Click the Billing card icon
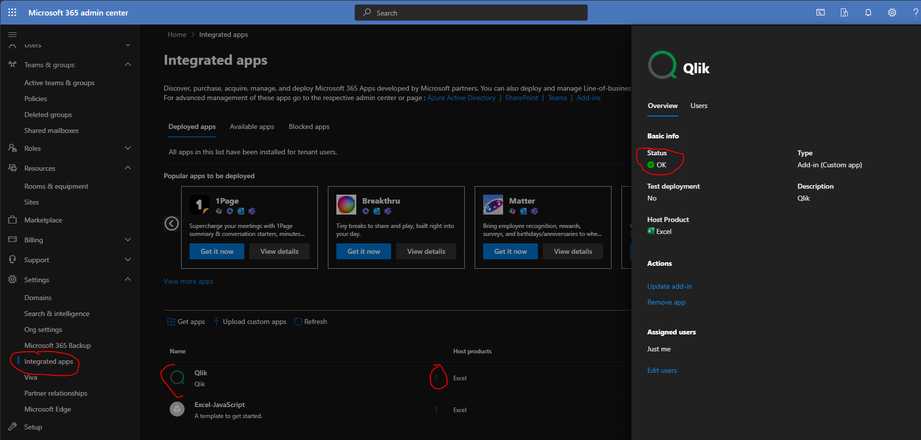This screenshot has width=921, height=440. (x=12, y=240)
